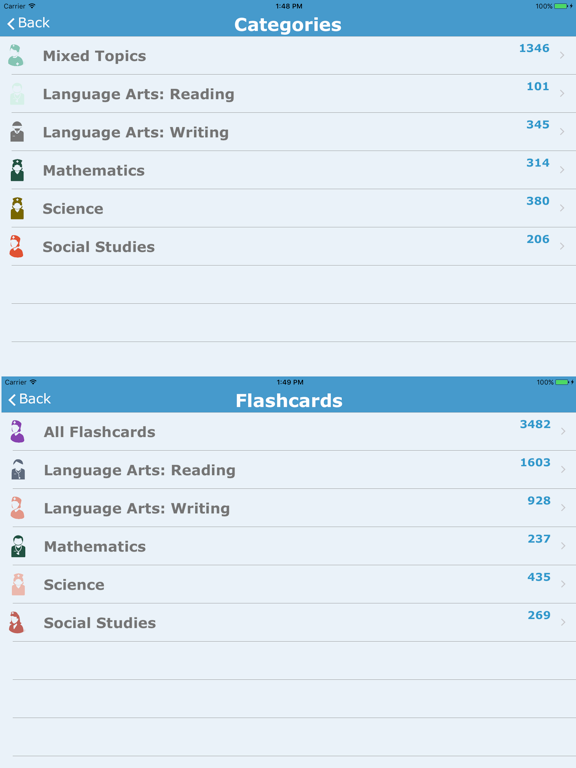Open the Social Studies category label
This screenshot has width=576, height=768.
[x=98, y=247]
